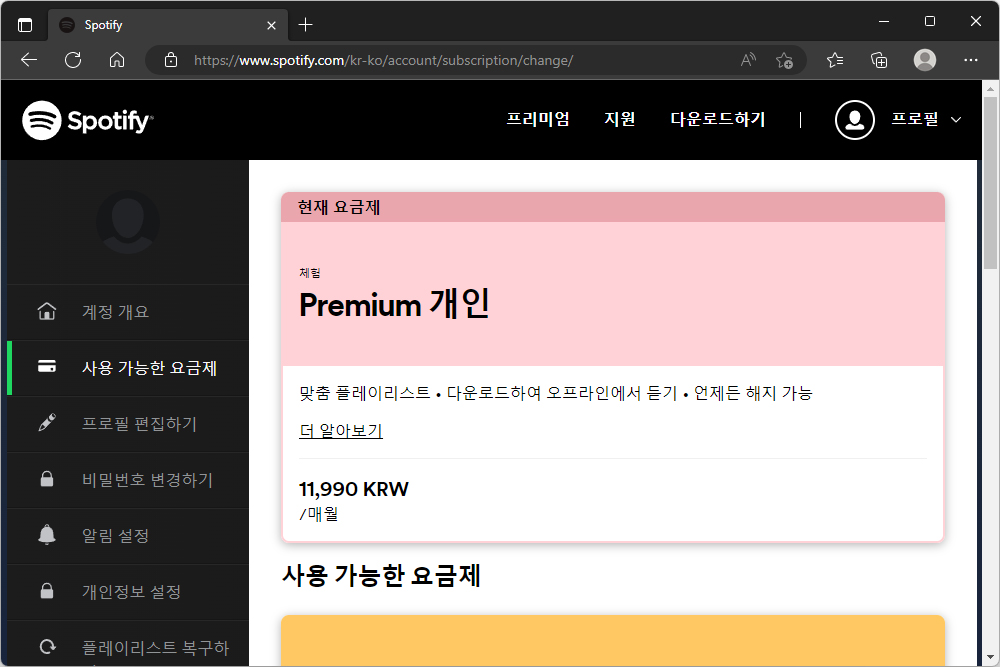Screen dimensions: 1000x667
Task: Open 프로필 편집하기 in the sidebar
Action: point(139,424)
